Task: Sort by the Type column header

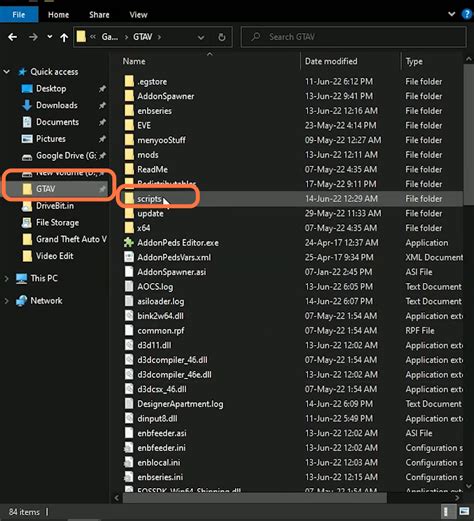Action: pyautogui.click(x=414, y=61)
